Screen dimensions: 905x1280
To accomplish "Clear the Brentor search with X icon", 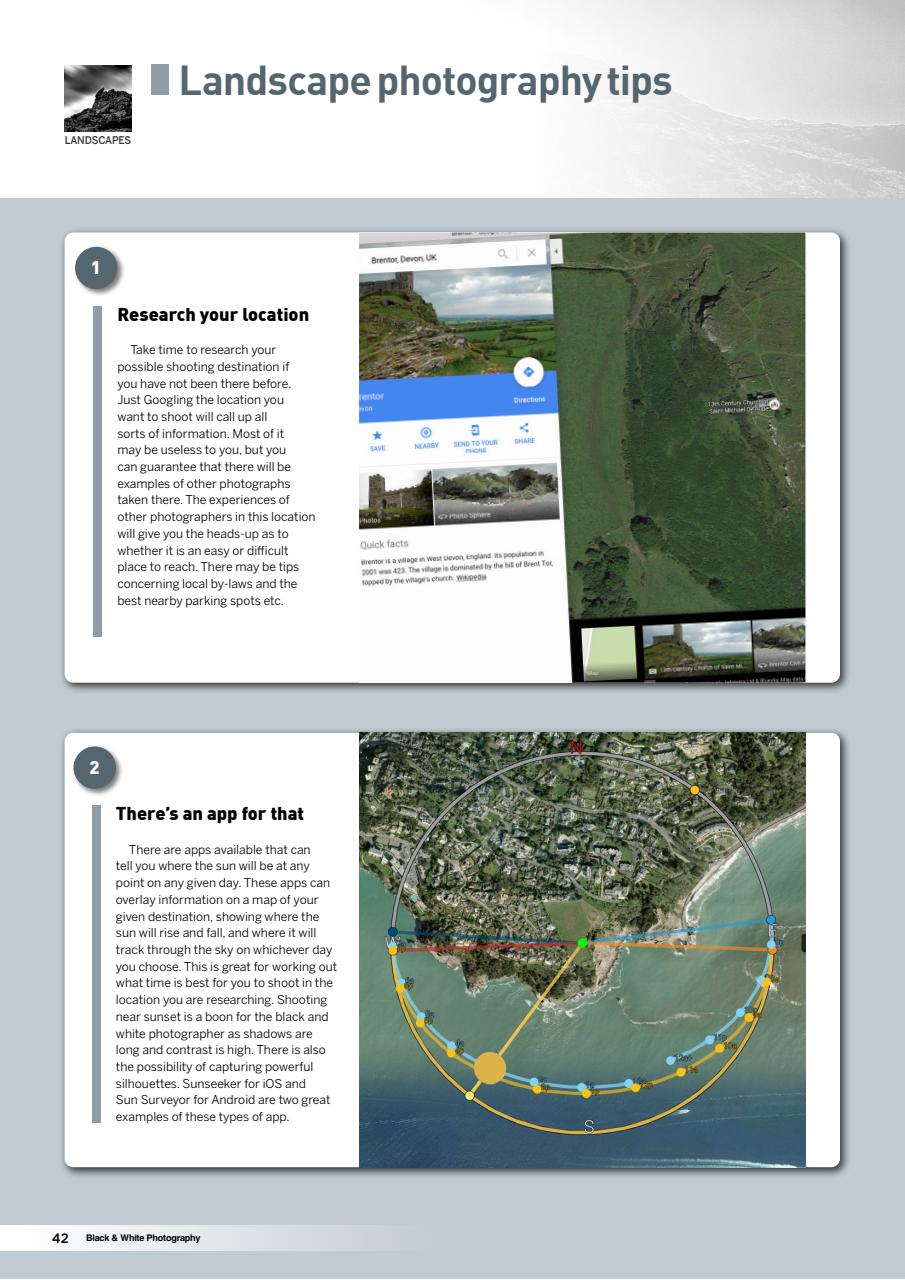I will click(x=532, y=253).
